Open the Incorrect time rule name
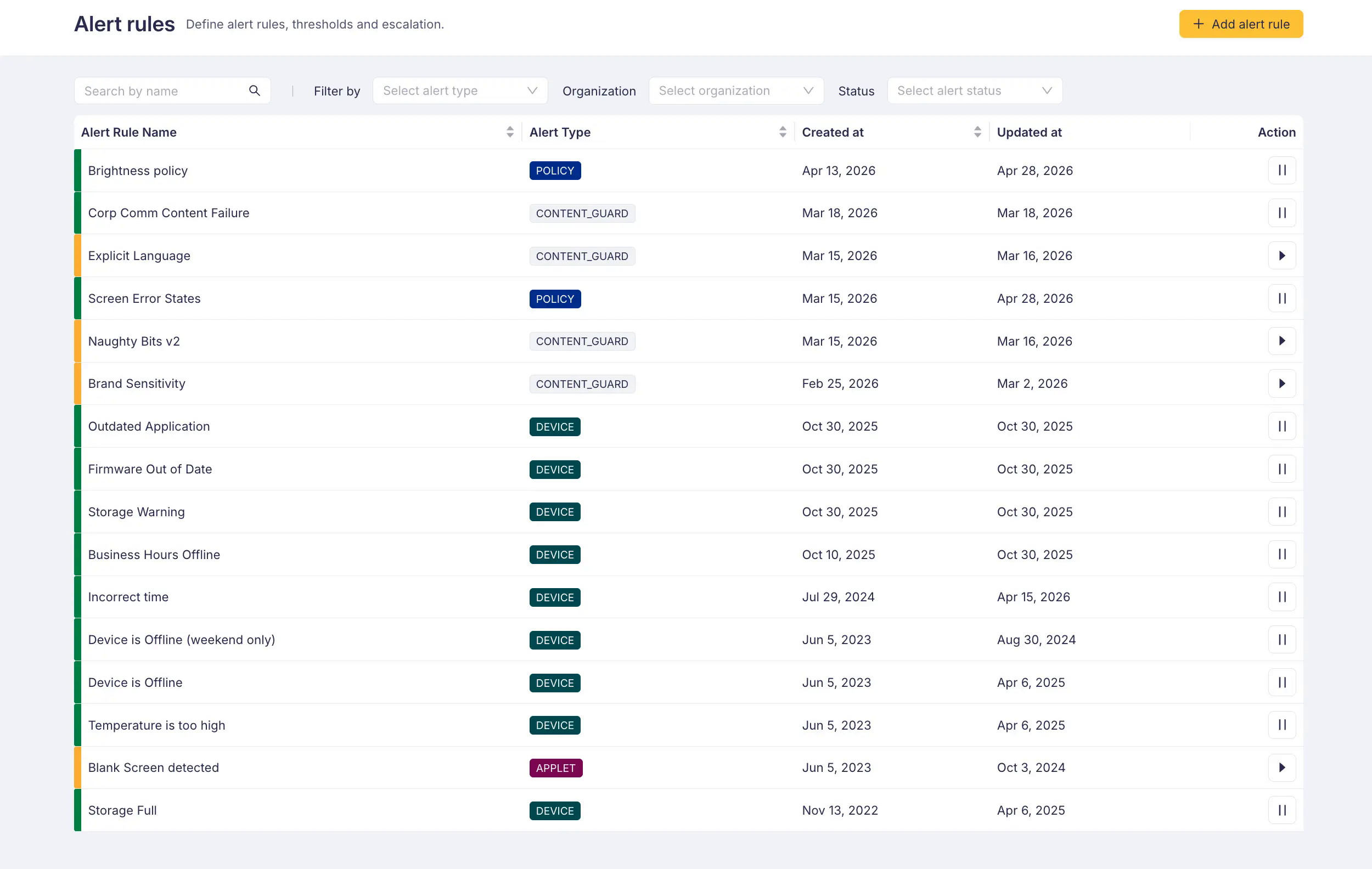 click(128, 597)
